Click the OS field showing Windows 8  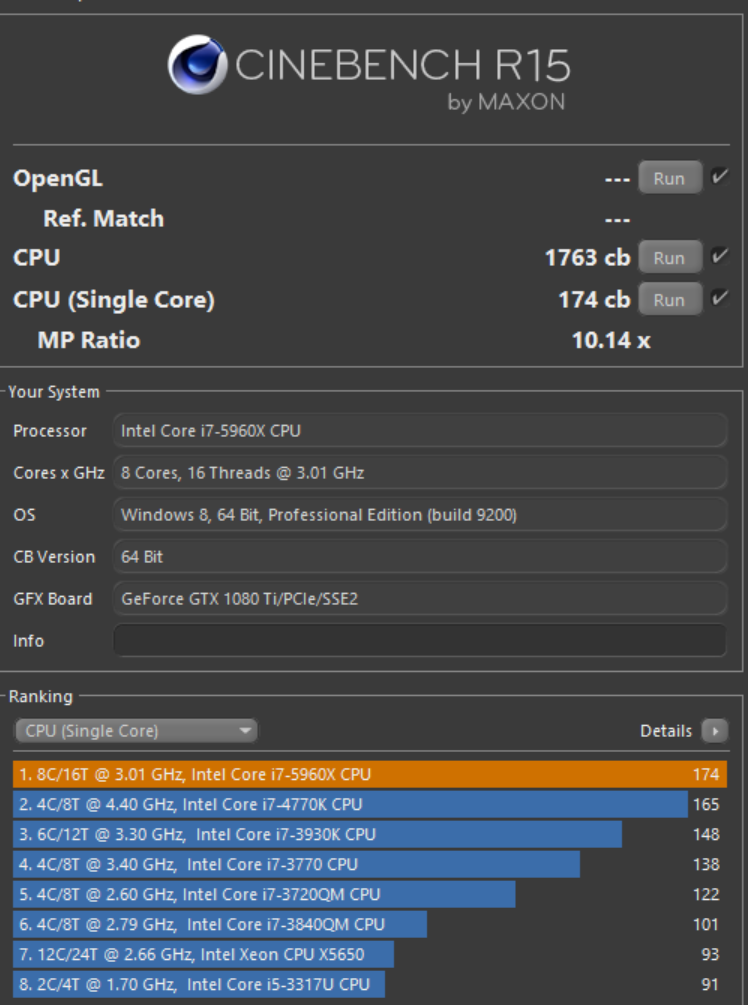point(420,515)
